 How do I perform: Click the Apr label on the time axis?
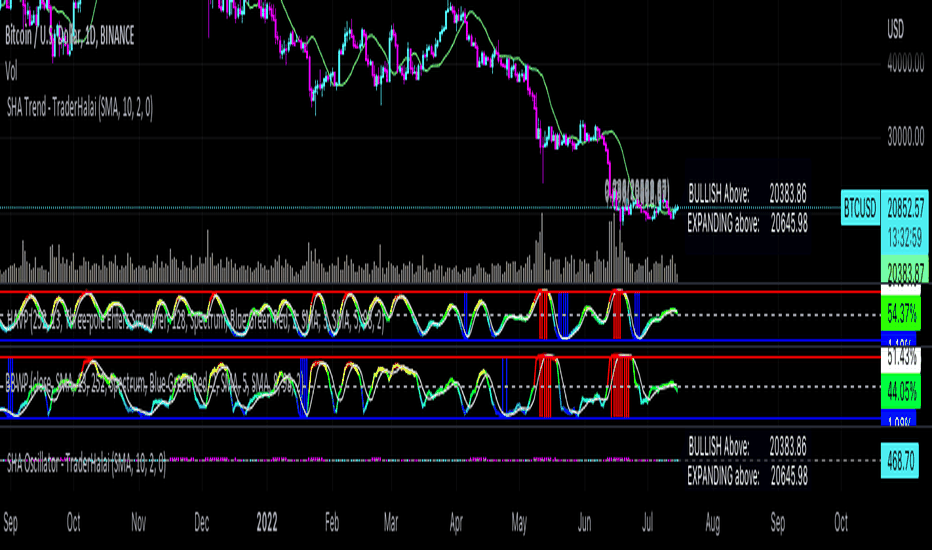(x=456, y=523)
